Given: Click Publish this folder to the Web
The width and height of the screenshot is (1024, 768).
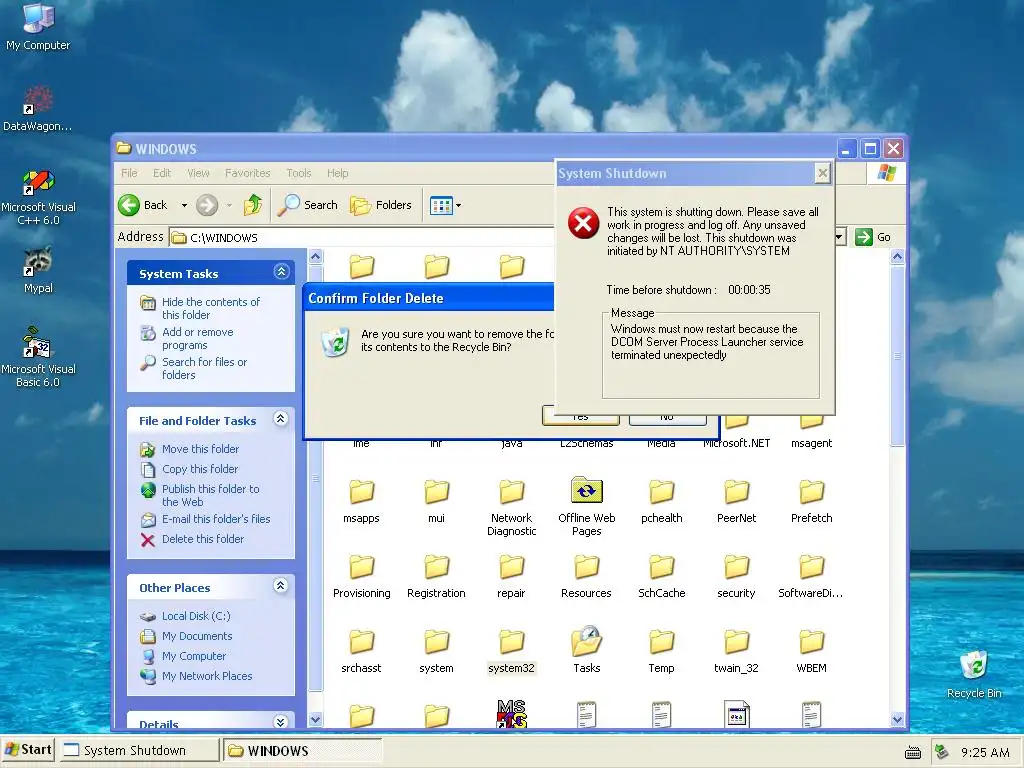Looking at the screenshot, I should [210, 495].
